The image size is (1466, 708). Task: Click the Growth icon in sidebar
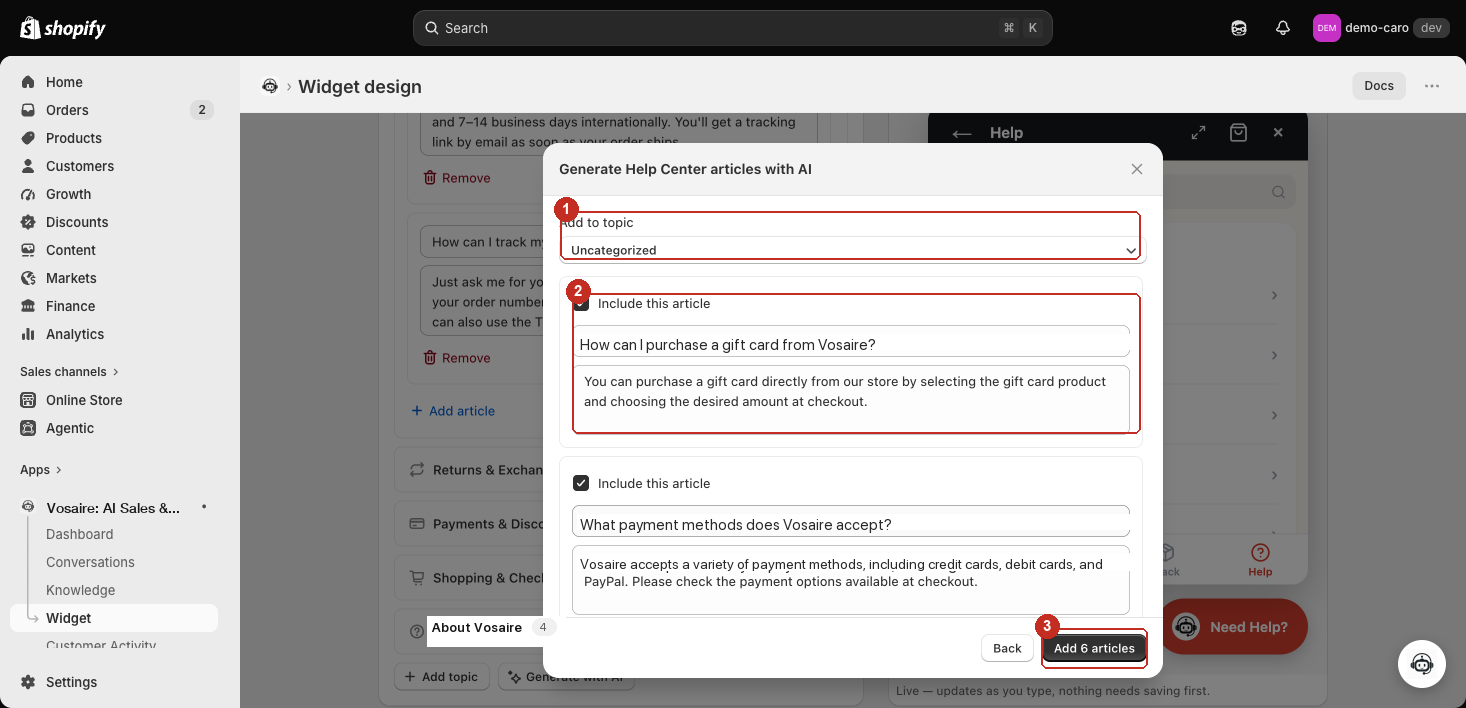28,194
